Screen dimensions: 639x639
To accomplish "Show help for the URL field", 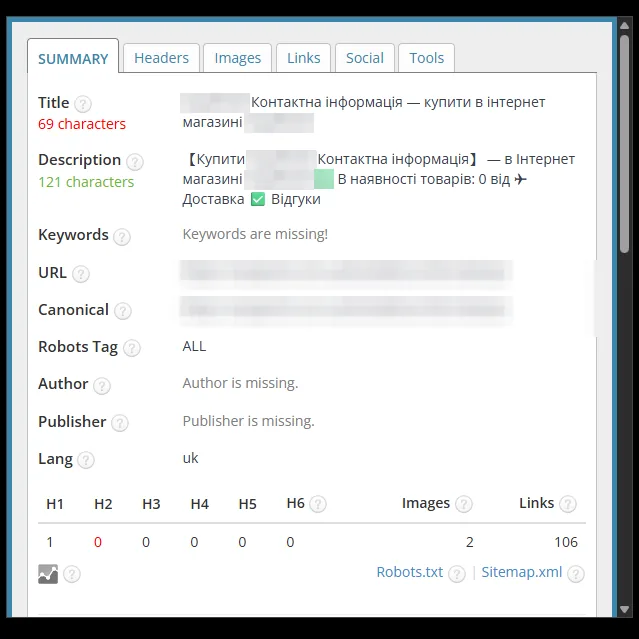I will coord(81,274).
